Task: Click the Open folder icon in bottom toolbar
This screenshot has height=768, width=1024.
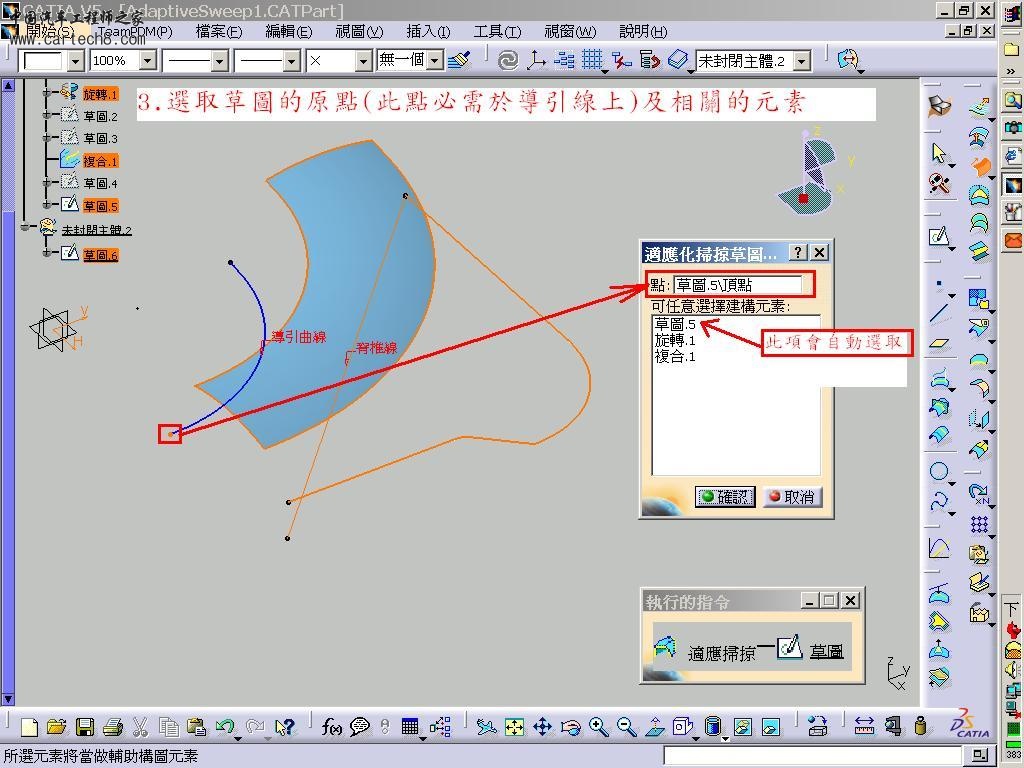Action: [x=57, y=726]
